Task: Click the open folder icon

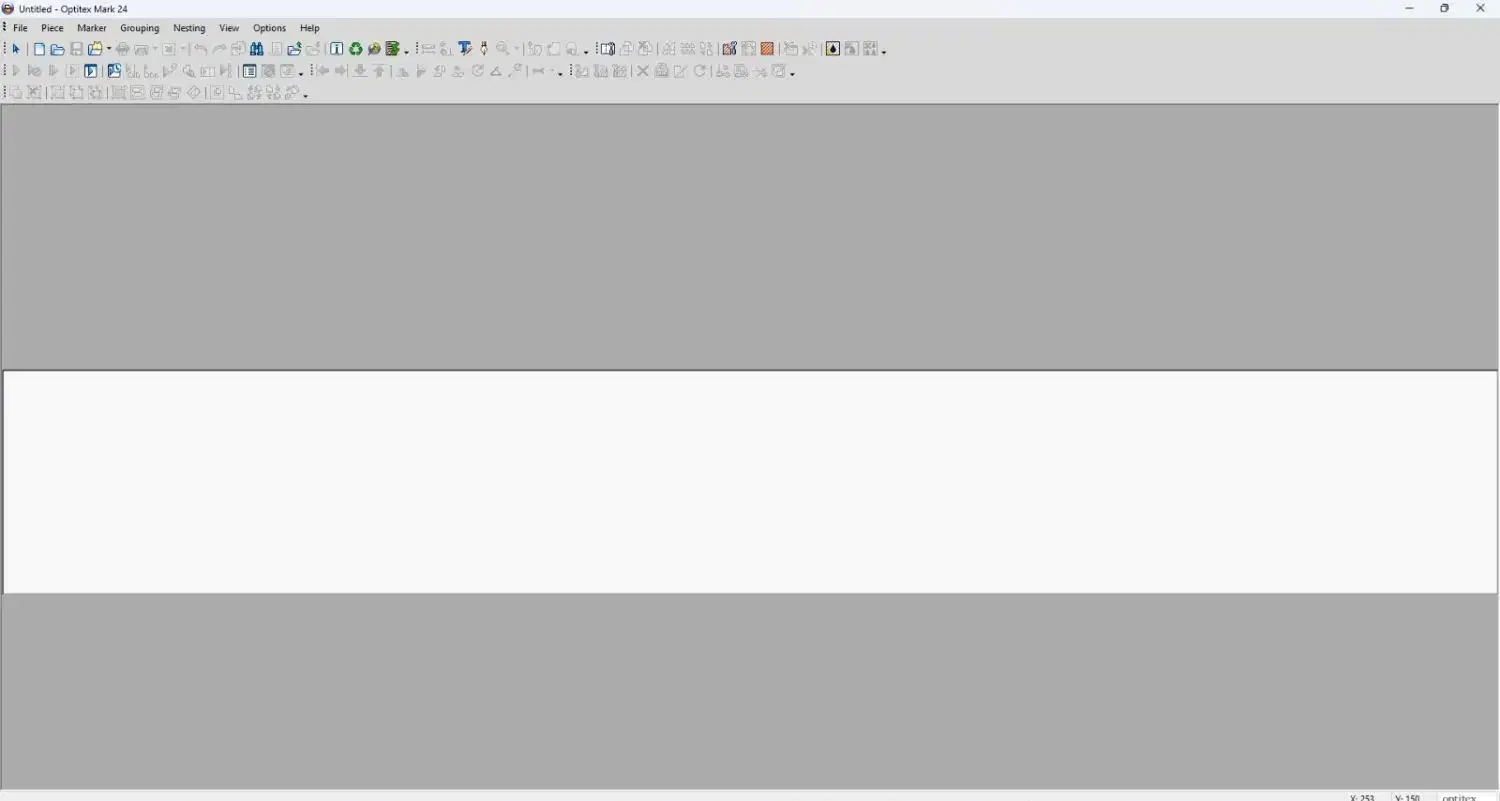Action: (x=57, y=49)
